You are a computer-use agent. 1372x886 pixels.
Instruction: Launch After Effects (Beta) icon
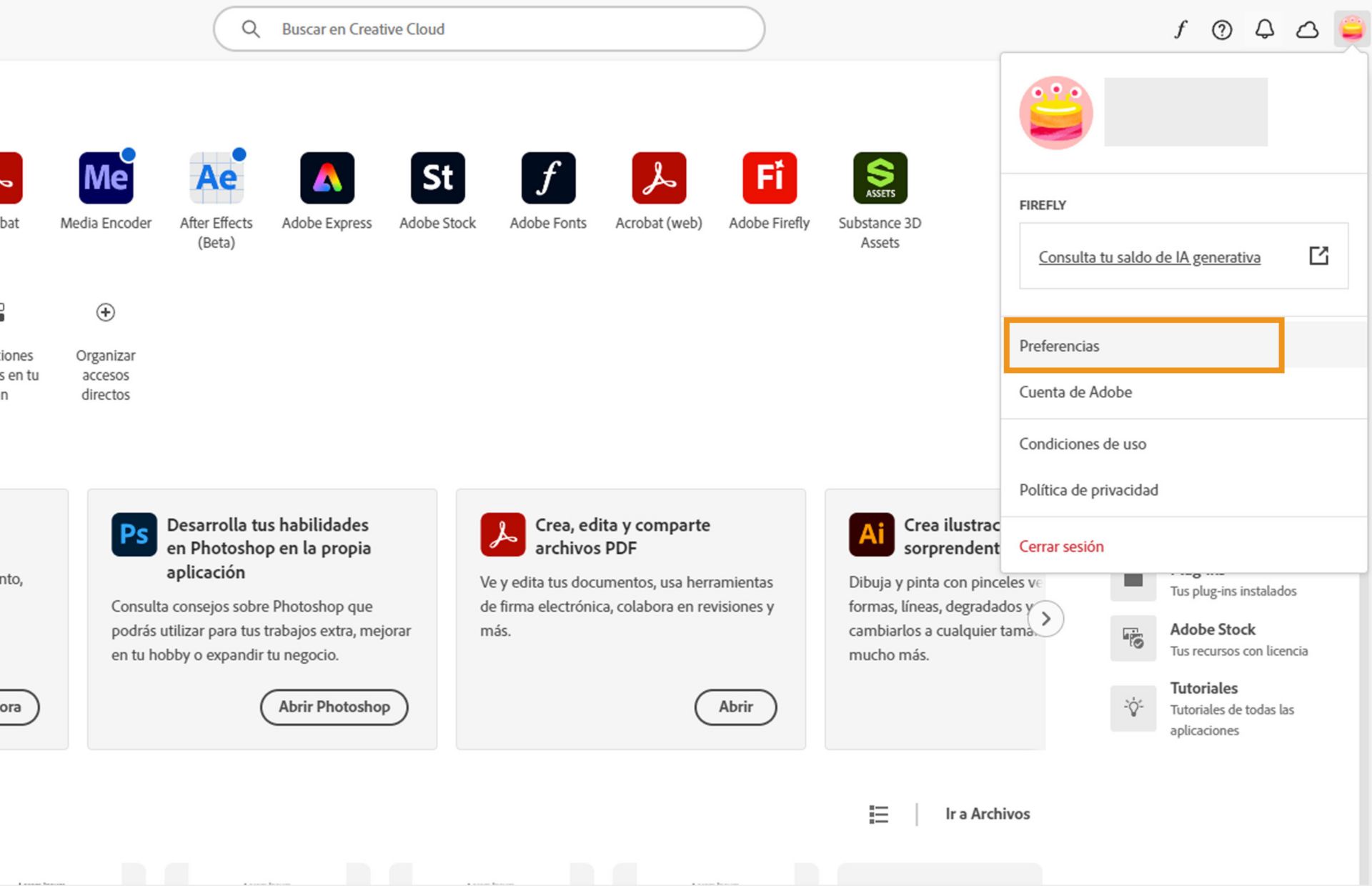(216, 178)
